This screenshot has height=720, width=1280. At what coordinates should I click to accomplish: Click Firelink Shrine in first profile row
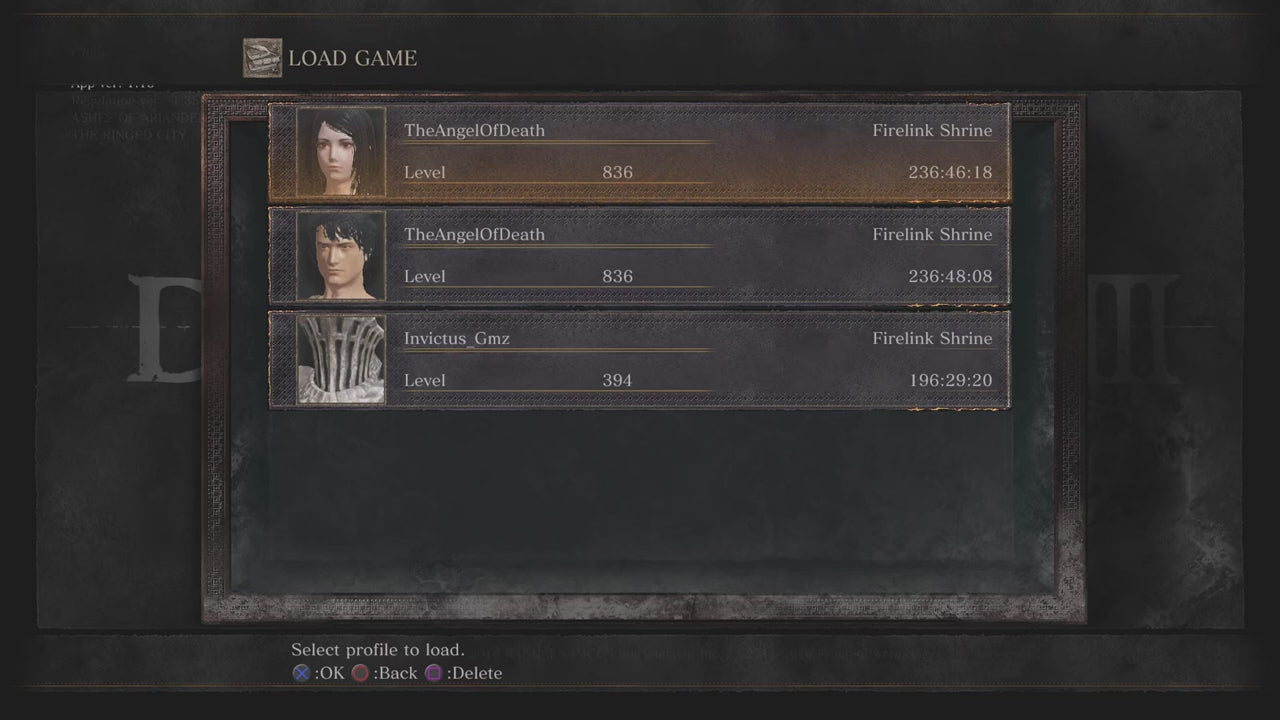[932, 130]
